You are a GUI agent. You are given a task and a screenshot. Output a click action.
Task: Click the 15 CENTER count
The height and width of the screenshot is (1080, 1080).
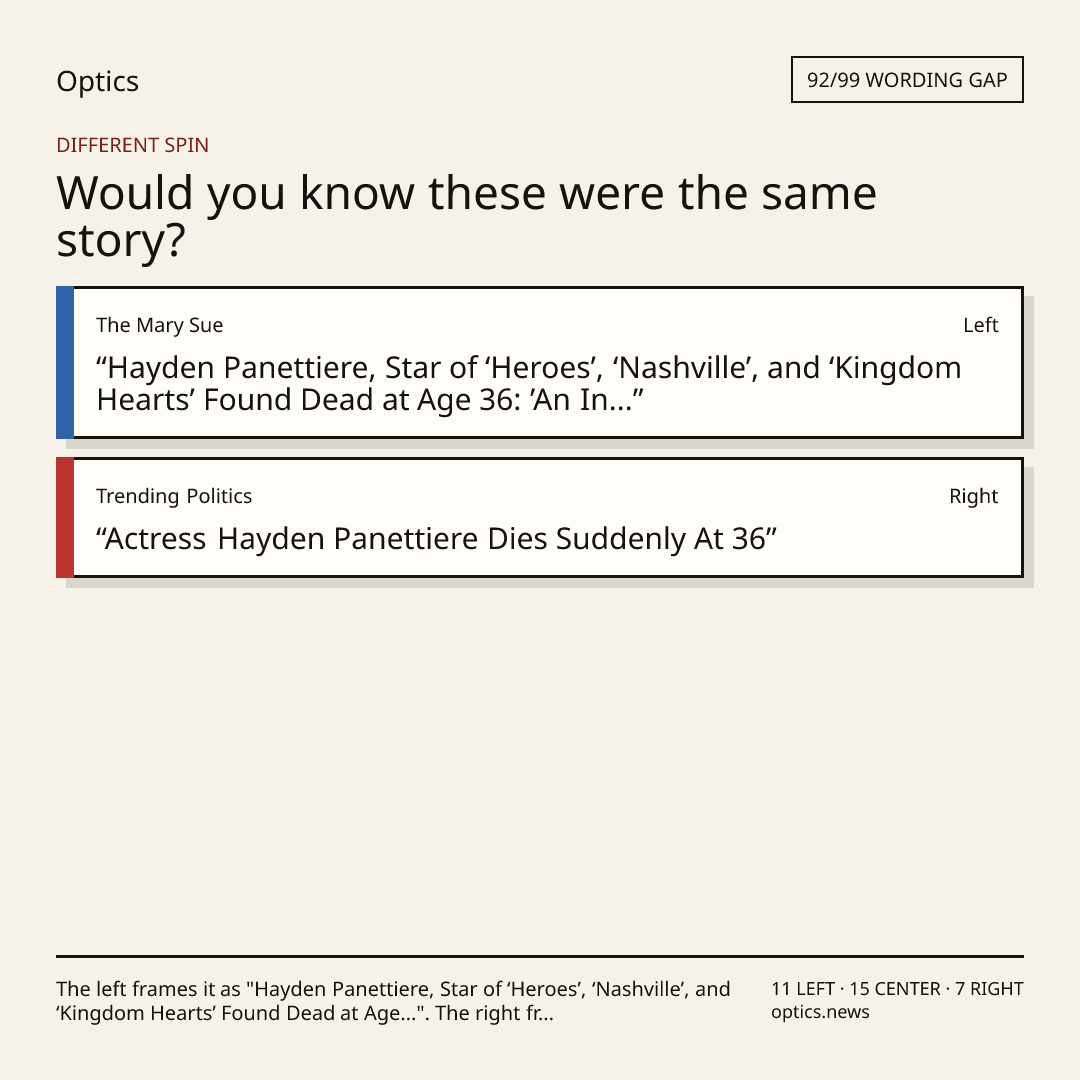[x=895, y=989]
